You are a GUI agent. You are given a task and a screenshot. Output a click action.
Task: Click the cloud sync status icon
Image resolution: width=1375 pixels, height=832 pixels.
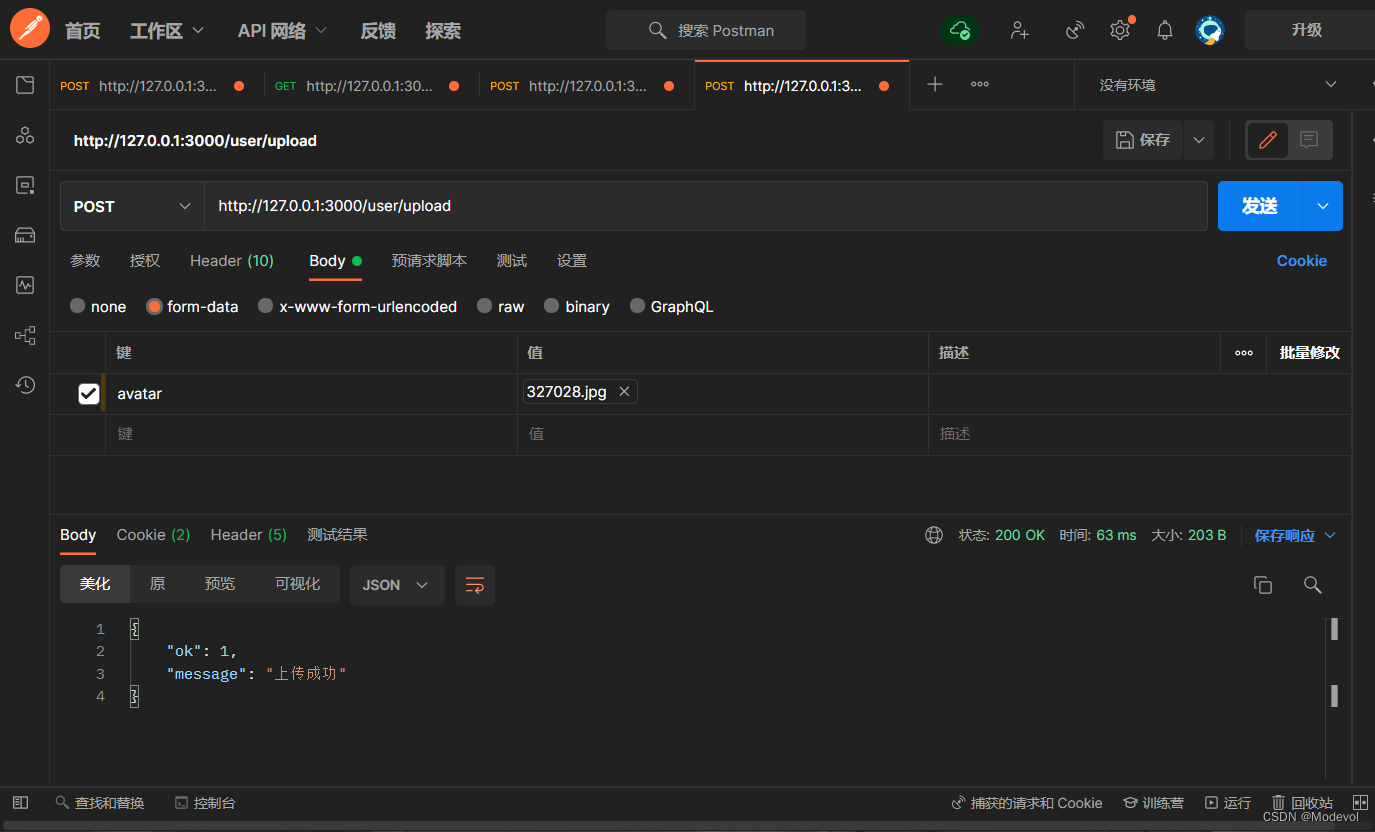[x=960, y=30]
